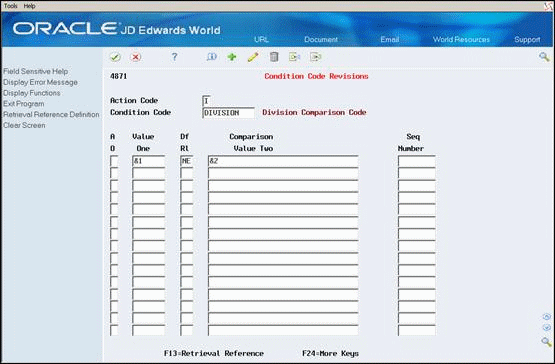This screenshot has height=364, width=555.
Task: Select Display Functions option
Action: tap(32, 93)
